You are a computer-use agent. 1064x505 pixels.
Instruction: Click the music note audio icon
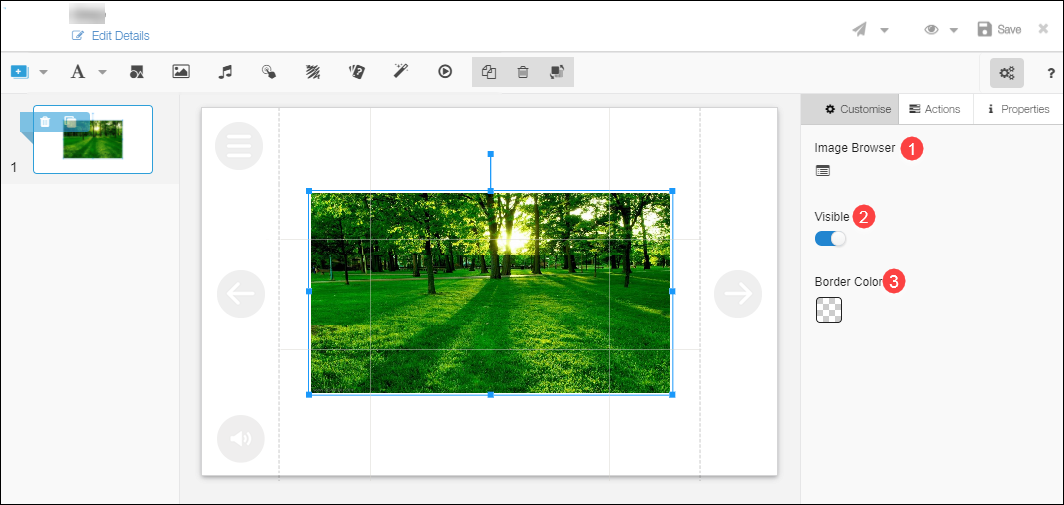226,72
